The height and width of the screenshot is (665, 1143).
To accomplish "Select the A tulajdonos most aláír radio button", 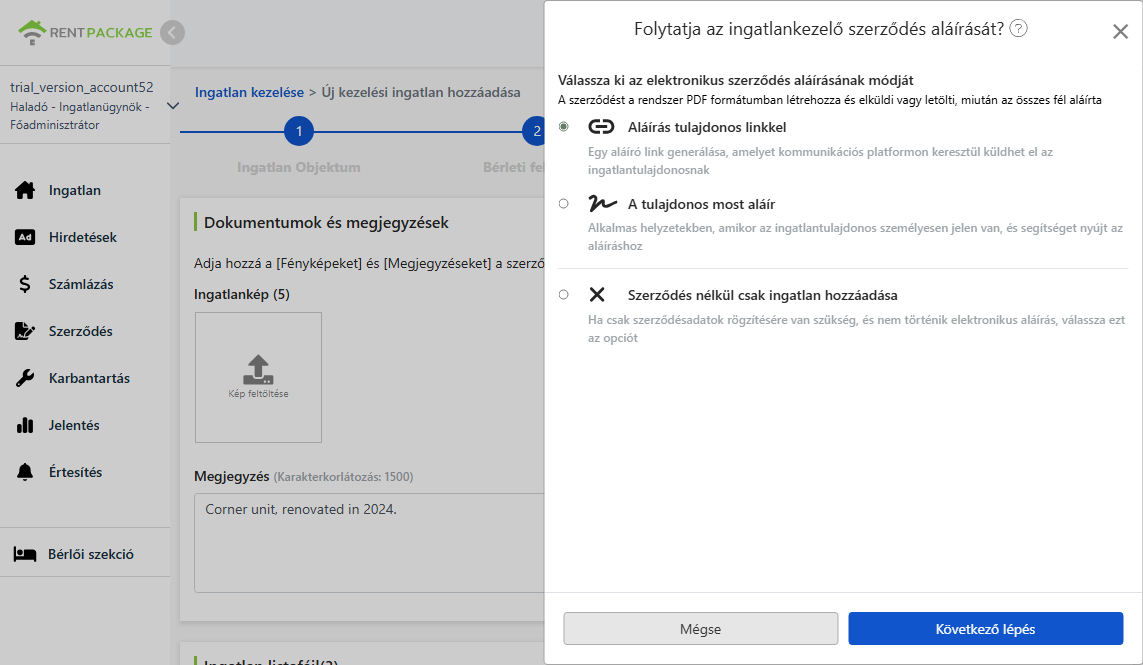I will (563, 203).
